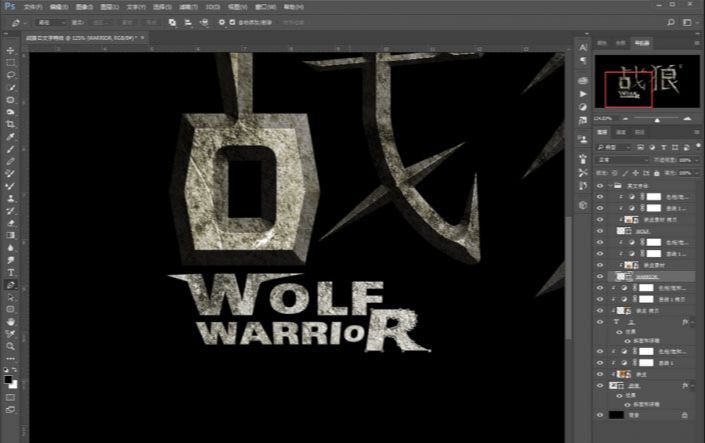The width and height of the screenshot is (705, 443).
Task: Zoom out with small mountain button in Navigator
Action: pyautogui.click(x=625, y=119)
